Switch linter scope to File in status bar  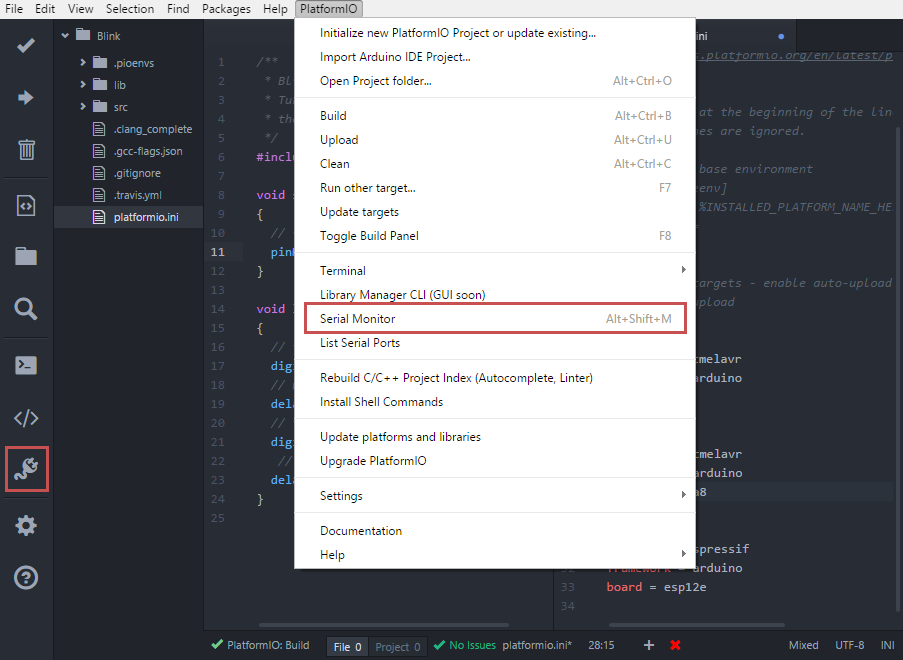coord(348,647)
